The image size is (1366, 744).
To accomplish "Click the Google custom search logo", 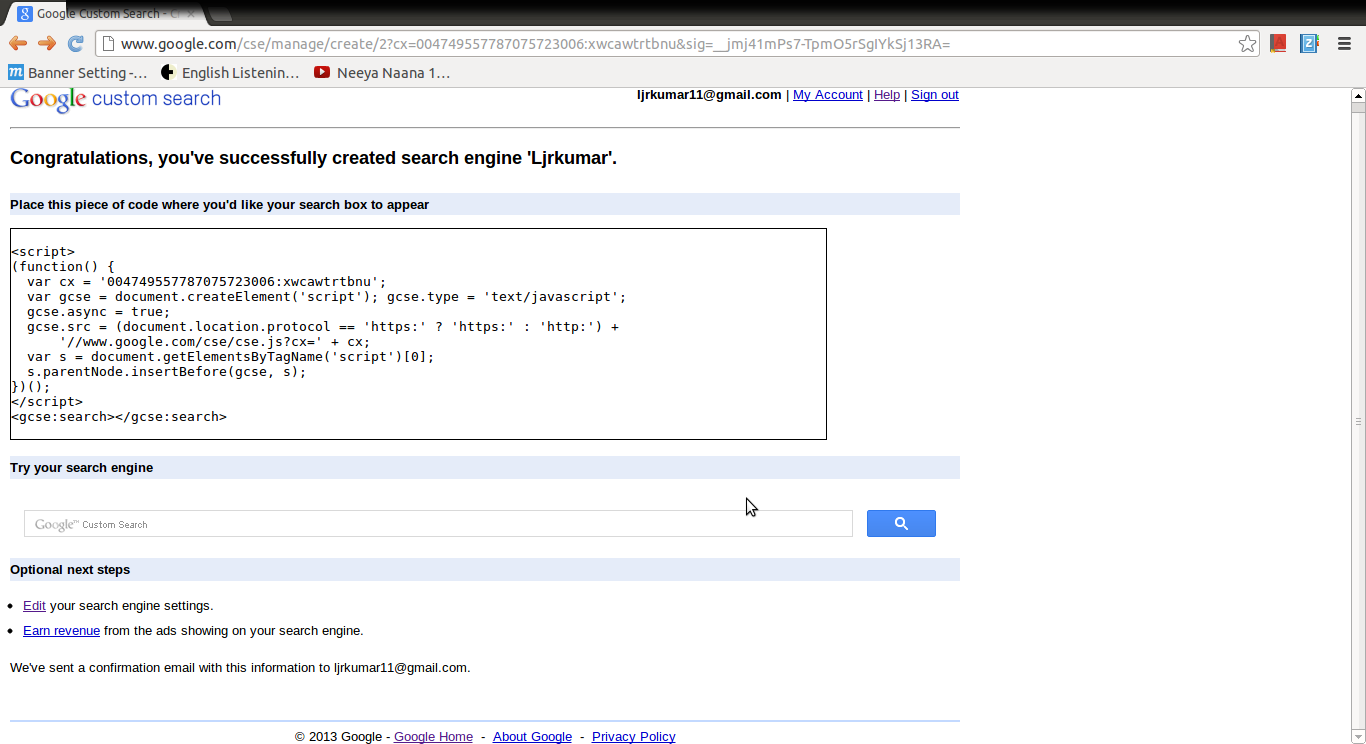I will [115, 99].
